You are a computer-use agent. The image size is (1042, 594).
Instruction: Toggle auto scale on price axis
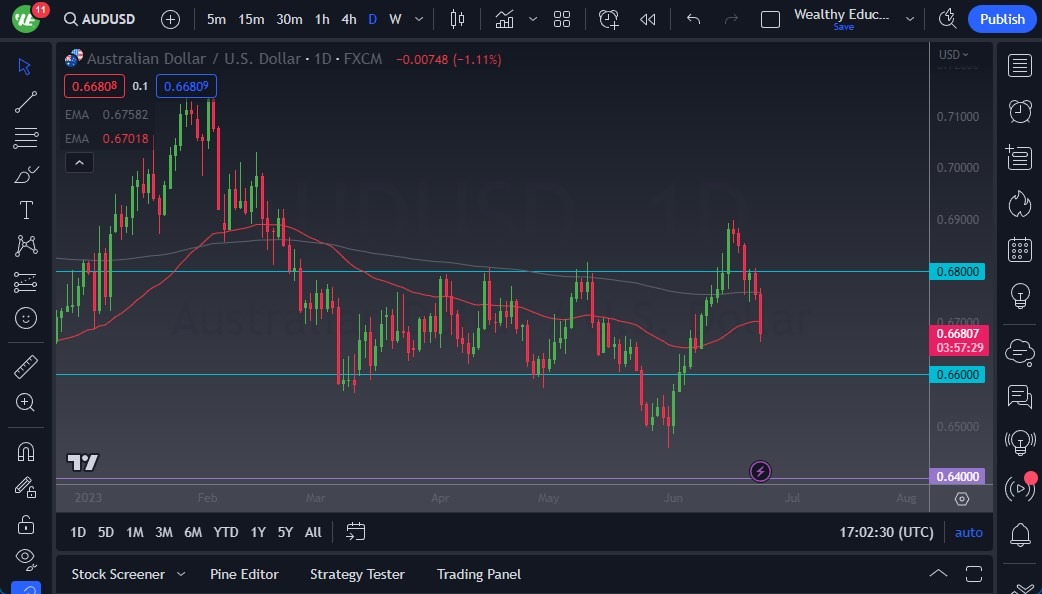coord(968,532)
